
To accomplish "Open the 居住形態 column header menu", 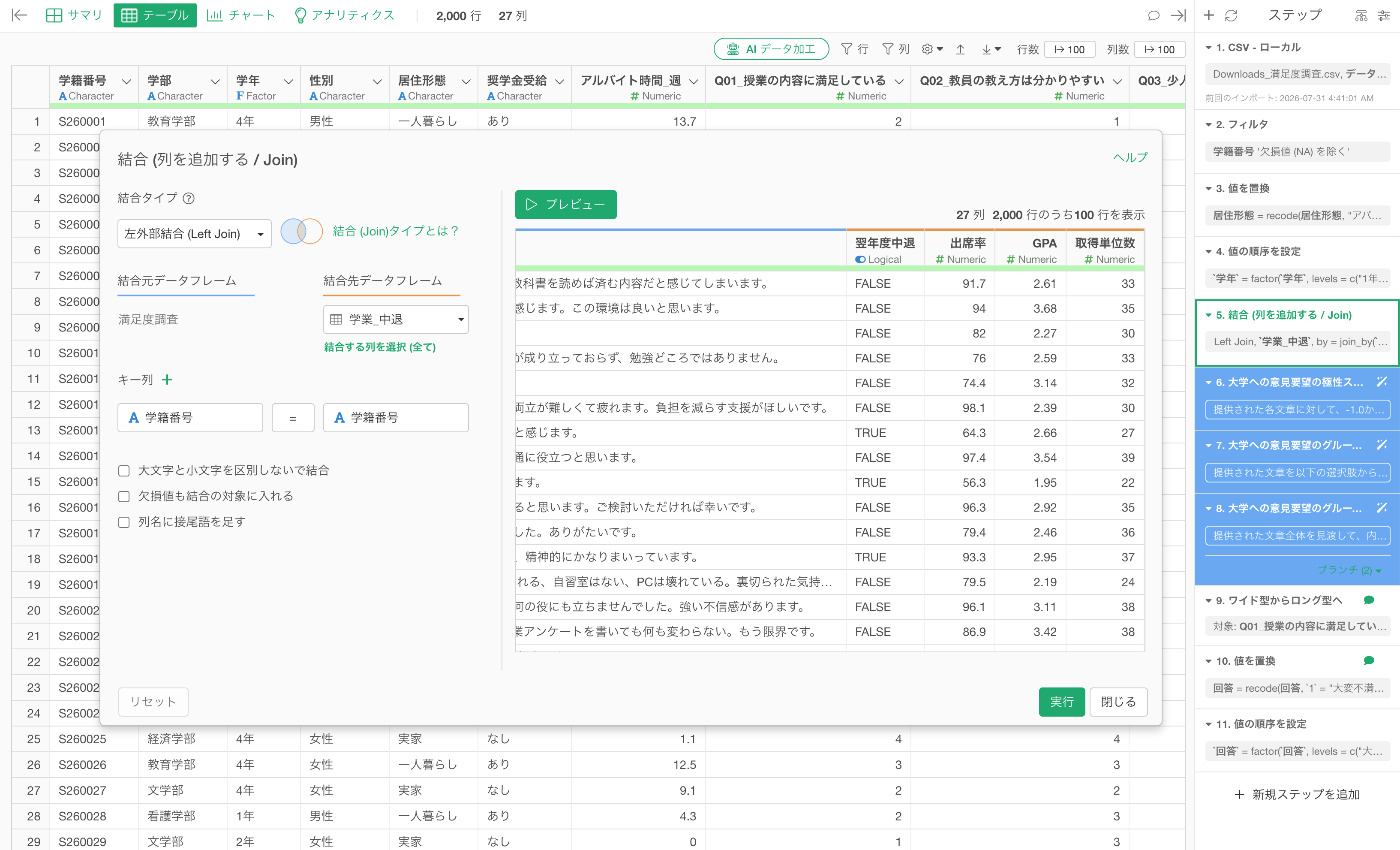I will (x=466, y=81).
